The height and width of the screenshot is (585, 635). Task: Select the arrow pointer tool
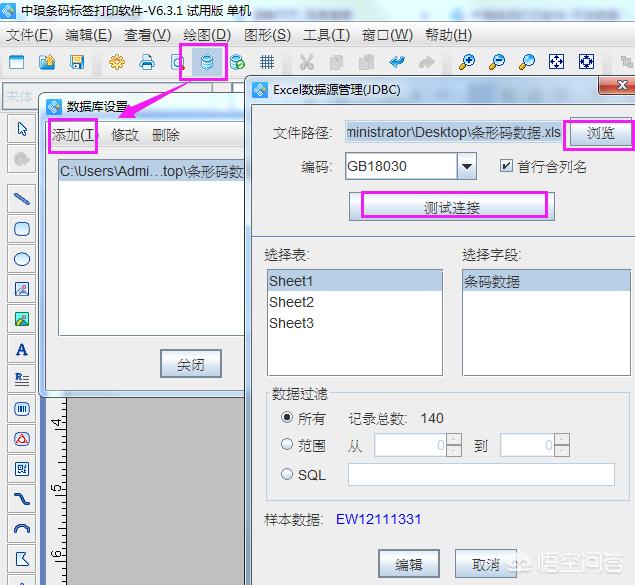point(22,129)
